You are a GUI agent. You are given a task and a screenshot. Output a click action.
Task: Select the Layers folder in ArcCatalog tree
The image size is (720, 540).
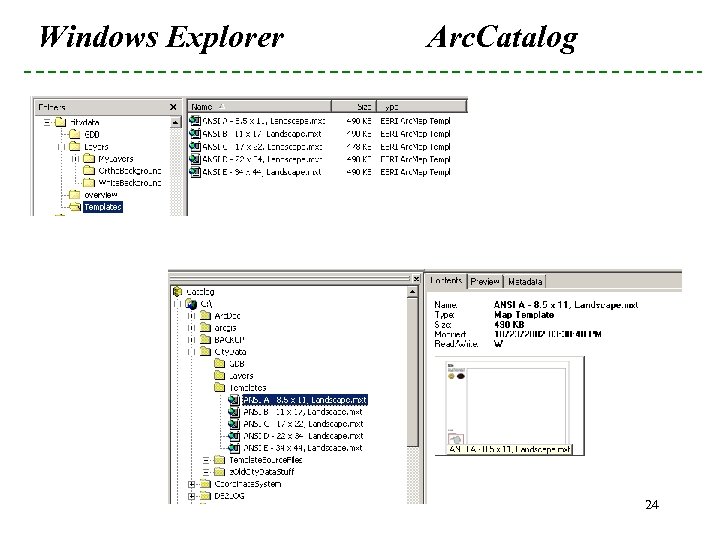click(x=234, y=376)
